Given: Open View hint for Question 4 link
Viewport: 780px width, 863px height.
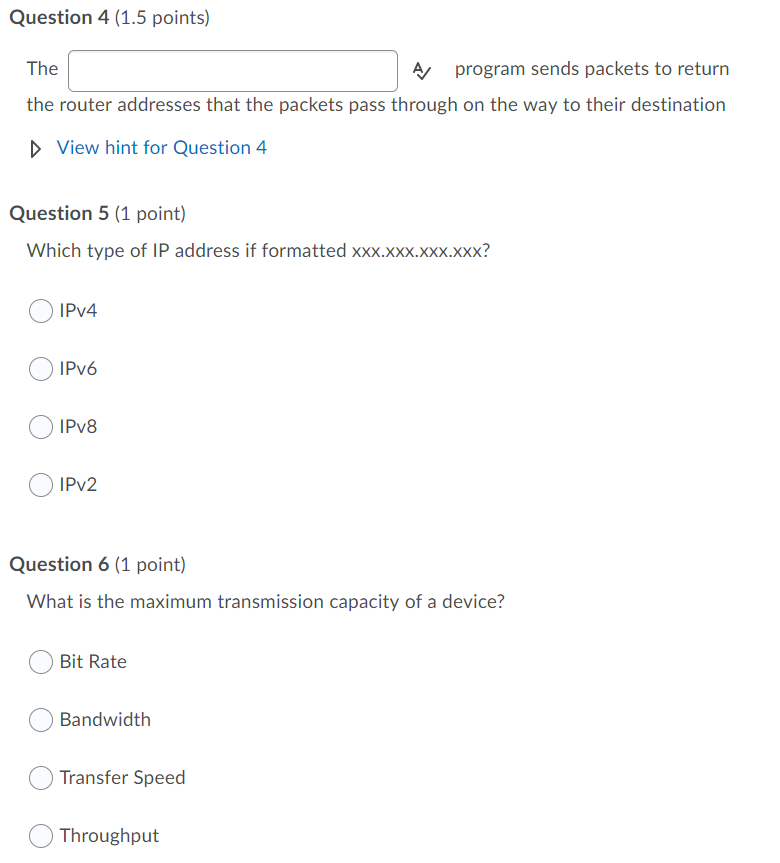Looking at the screenshot, I should [161, 147].
